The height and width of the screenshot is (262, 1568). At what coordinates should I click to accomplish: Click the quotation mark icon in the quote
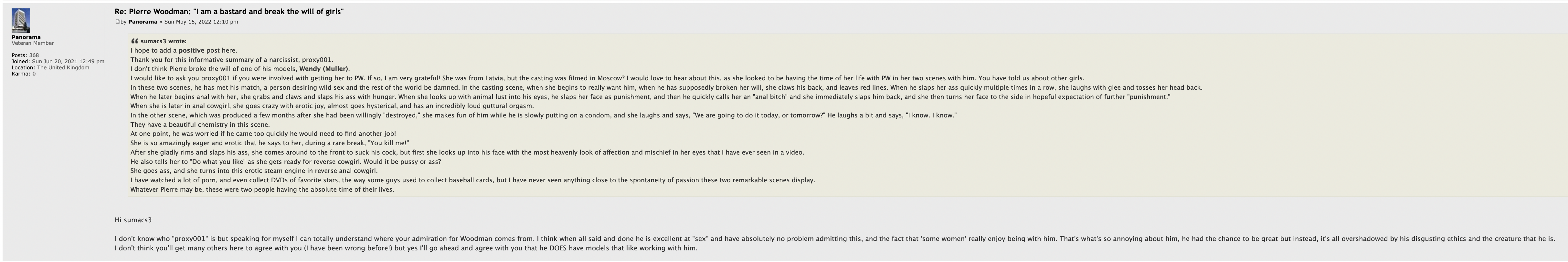tap(134, 41)
